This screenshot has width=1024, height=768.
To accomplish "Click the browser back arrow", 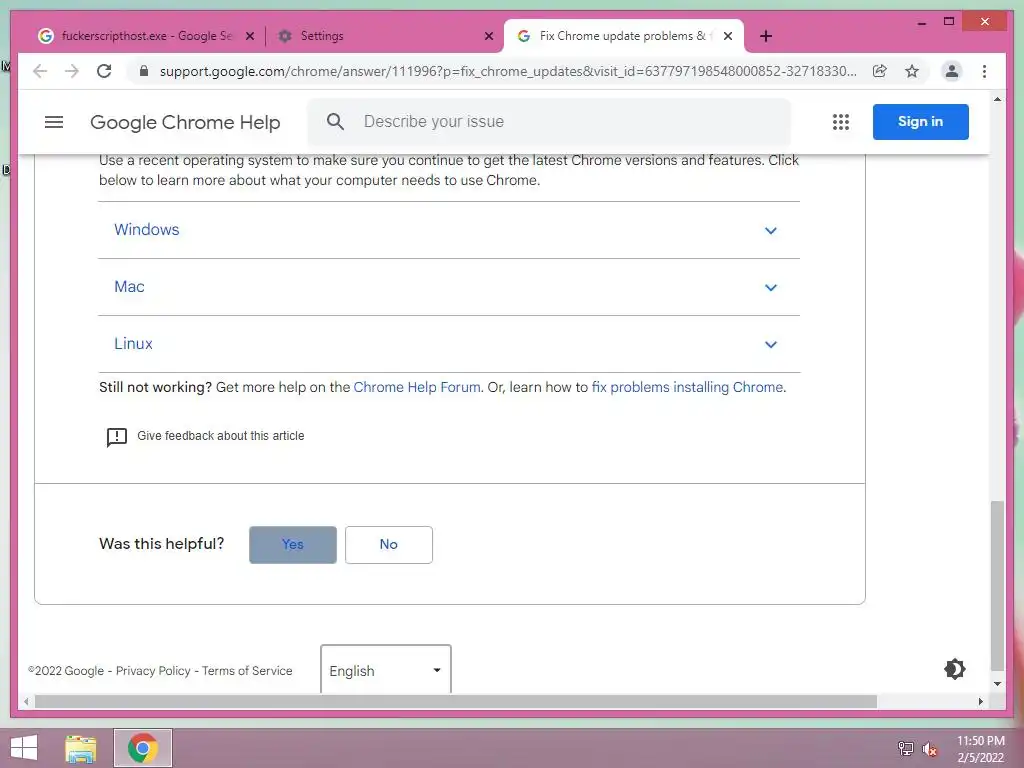I will coord(40,71).
